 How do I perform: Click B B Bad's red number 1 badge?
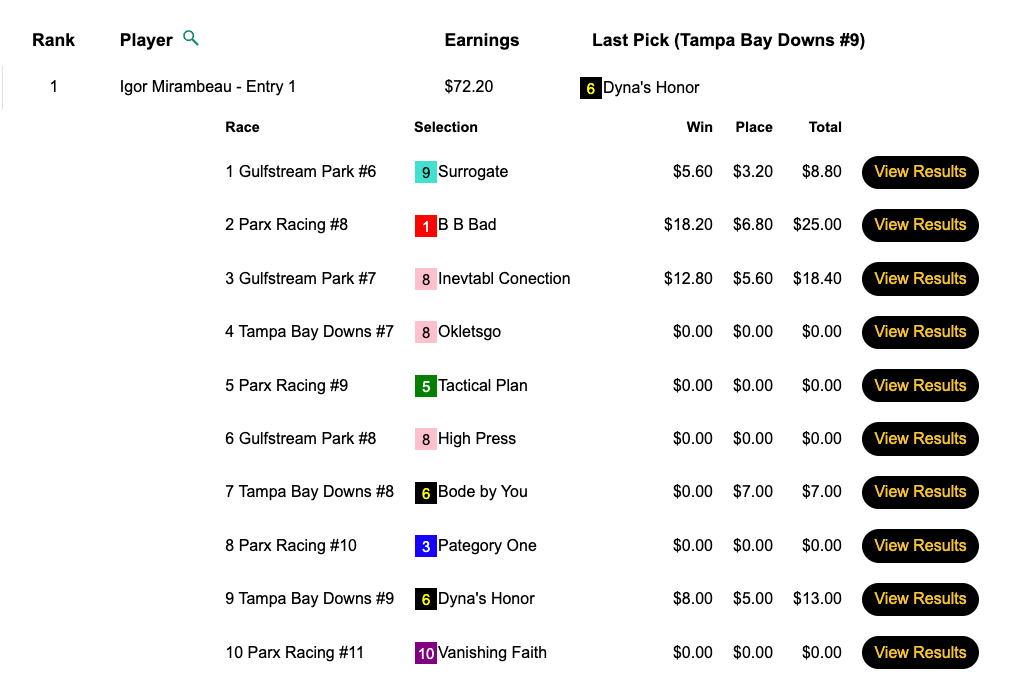click(x=426, y=226)
